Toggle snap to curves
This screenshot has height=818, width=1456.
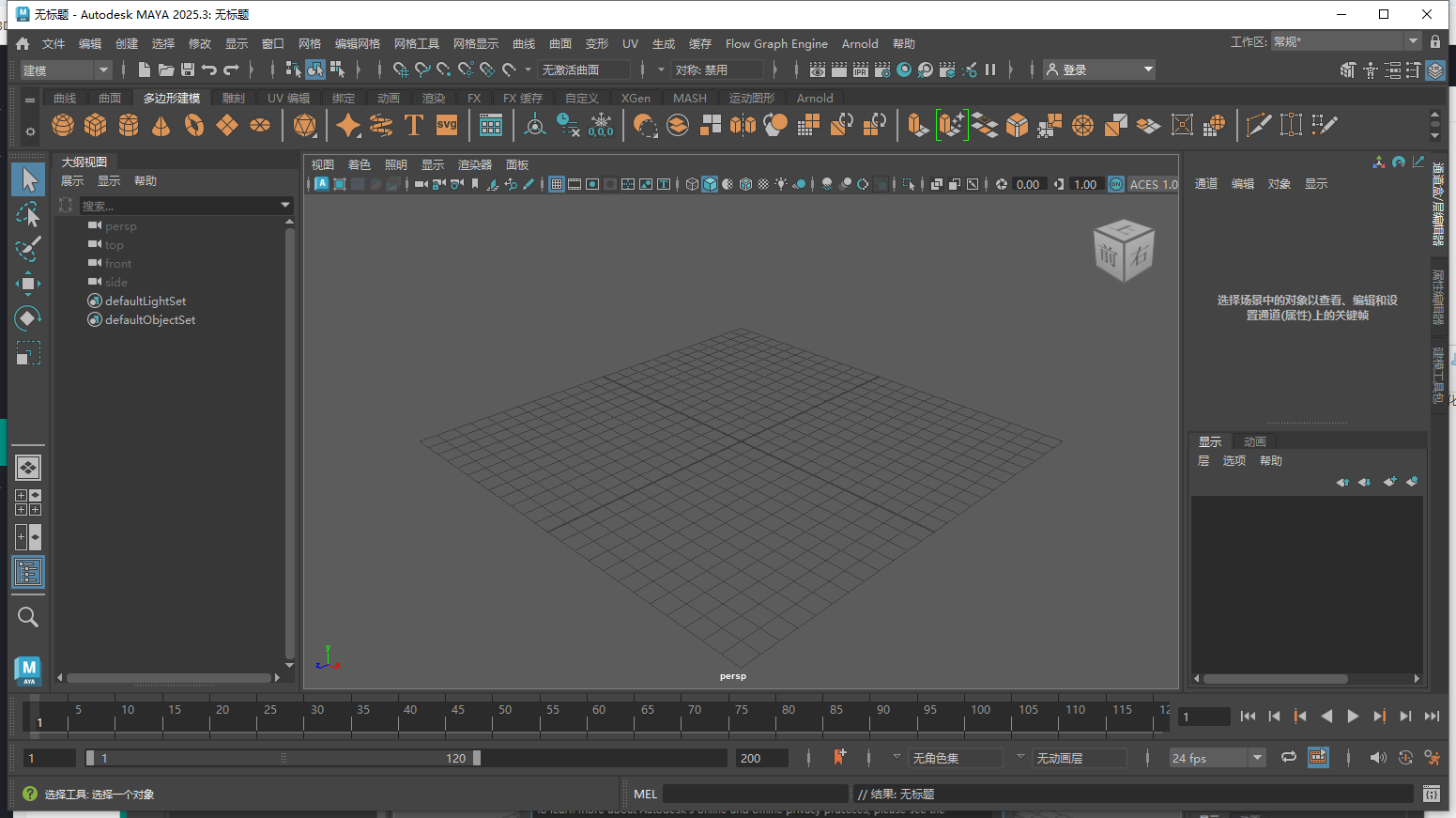click(422, 69)
